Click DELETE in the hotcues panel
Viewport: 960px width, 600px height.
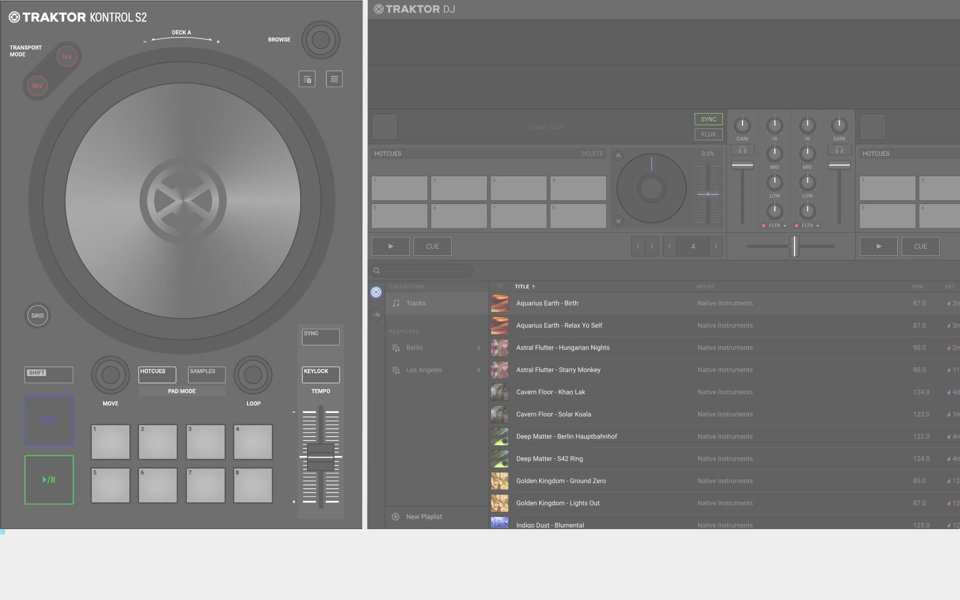coord(592,154)
